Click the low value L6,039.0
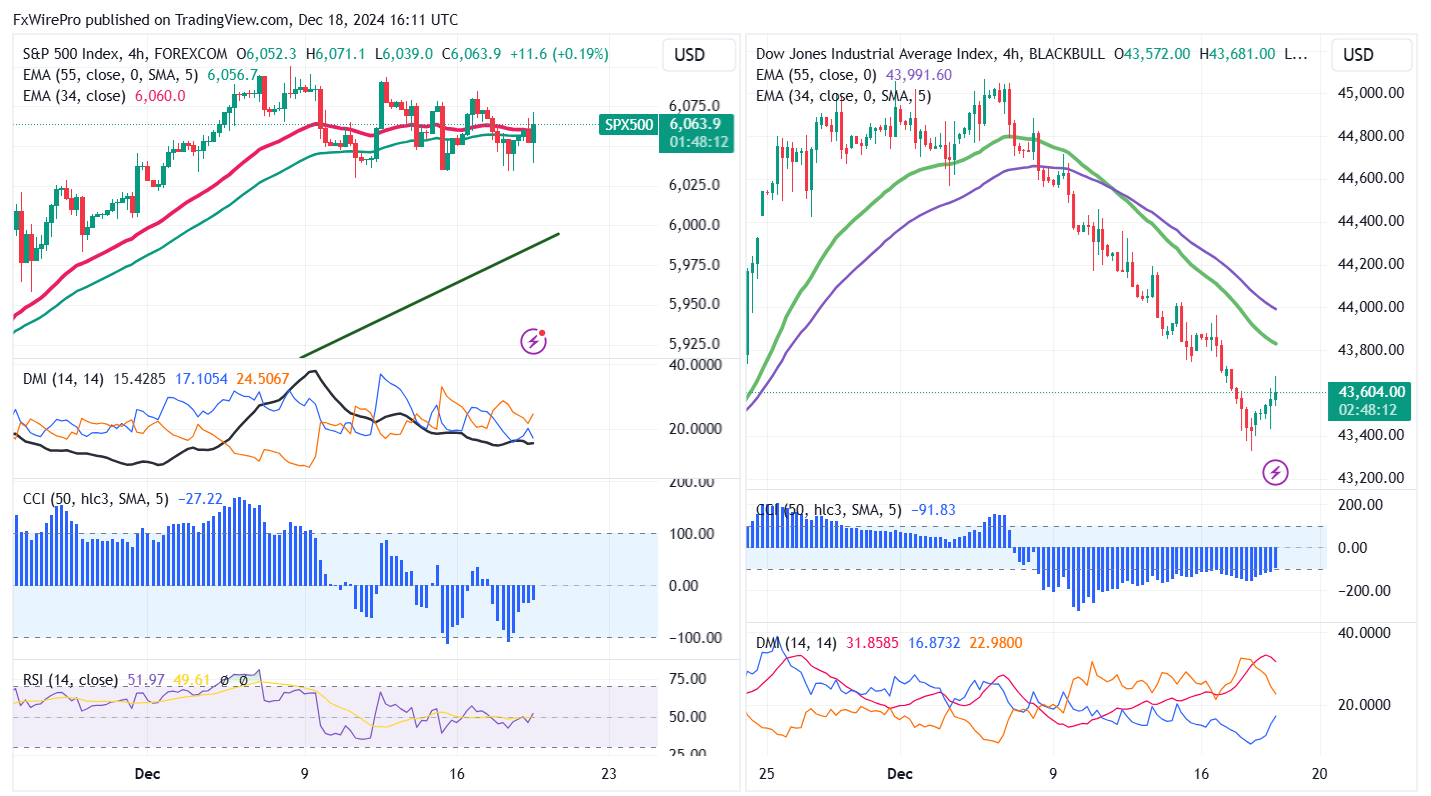The width and height of the screenshot is (1431, 796). 404,54
